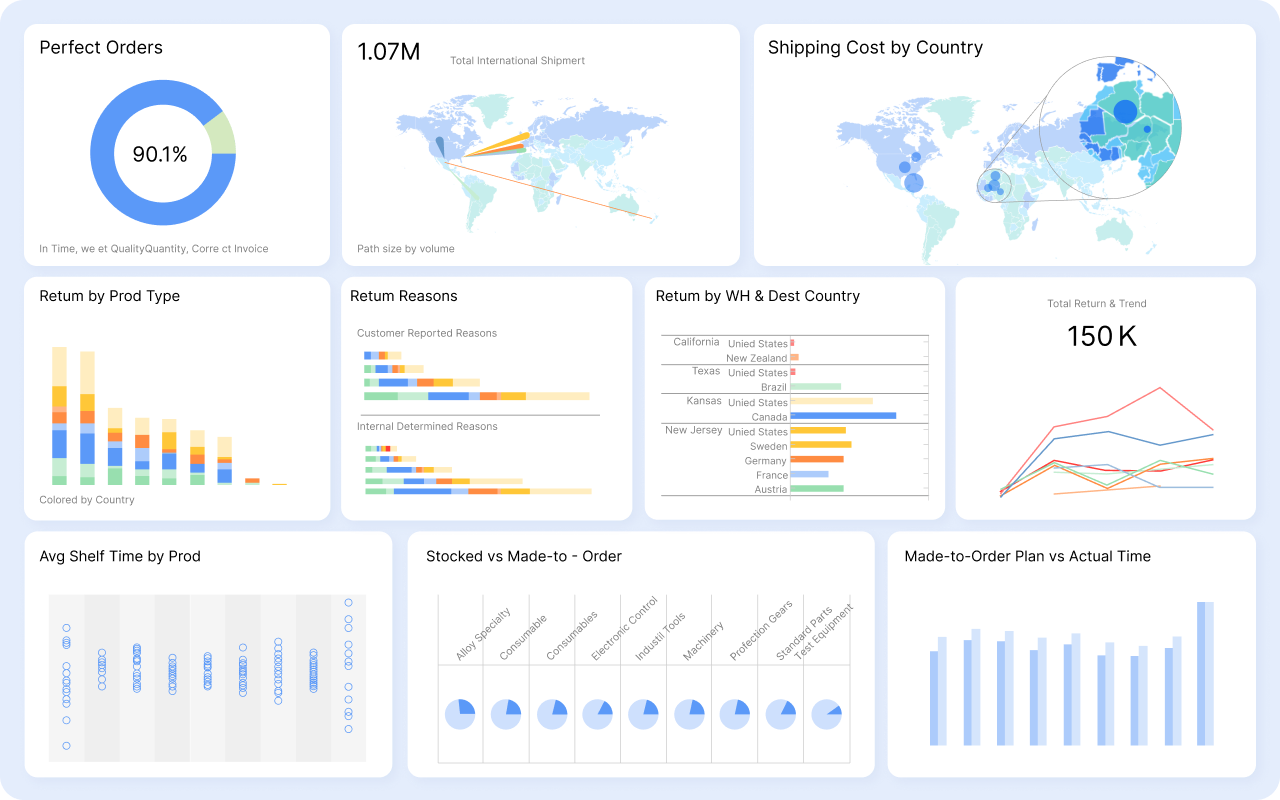Click the "Return by WH & Dest Country" title

click(x=758, y=296)
